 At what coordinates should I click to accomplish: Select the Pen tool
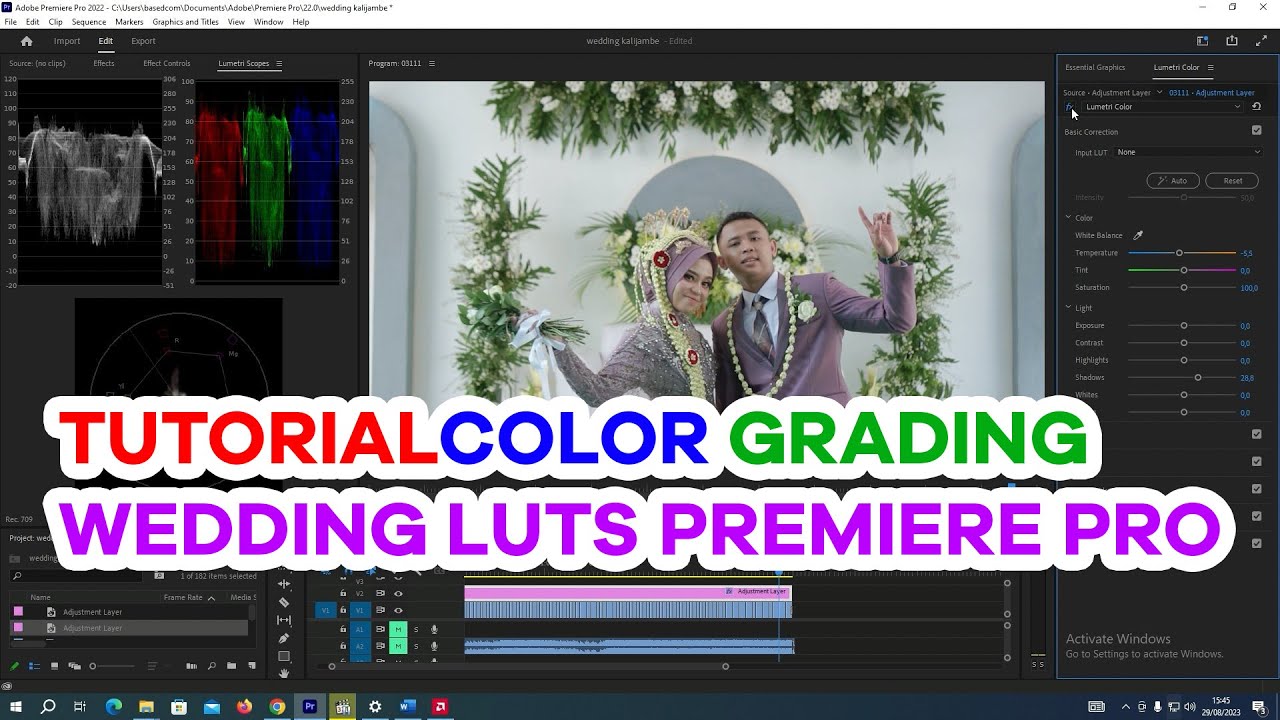tap(284, 638)
